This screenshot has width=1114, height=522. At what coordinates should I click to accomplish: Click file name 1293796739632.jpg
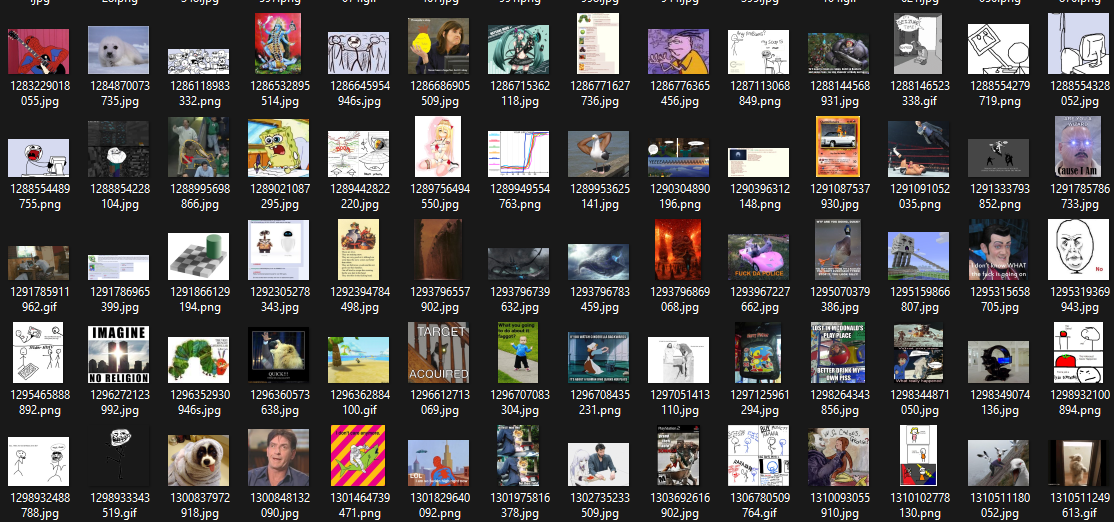click(519, 300)
